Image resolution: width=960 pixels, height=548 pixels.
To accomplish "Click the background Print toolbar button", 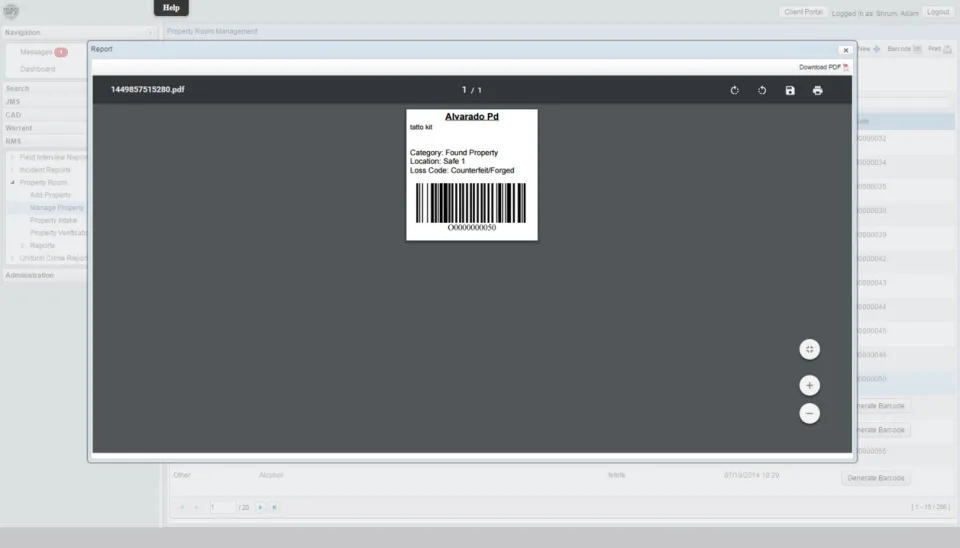I will pos(940,49).
